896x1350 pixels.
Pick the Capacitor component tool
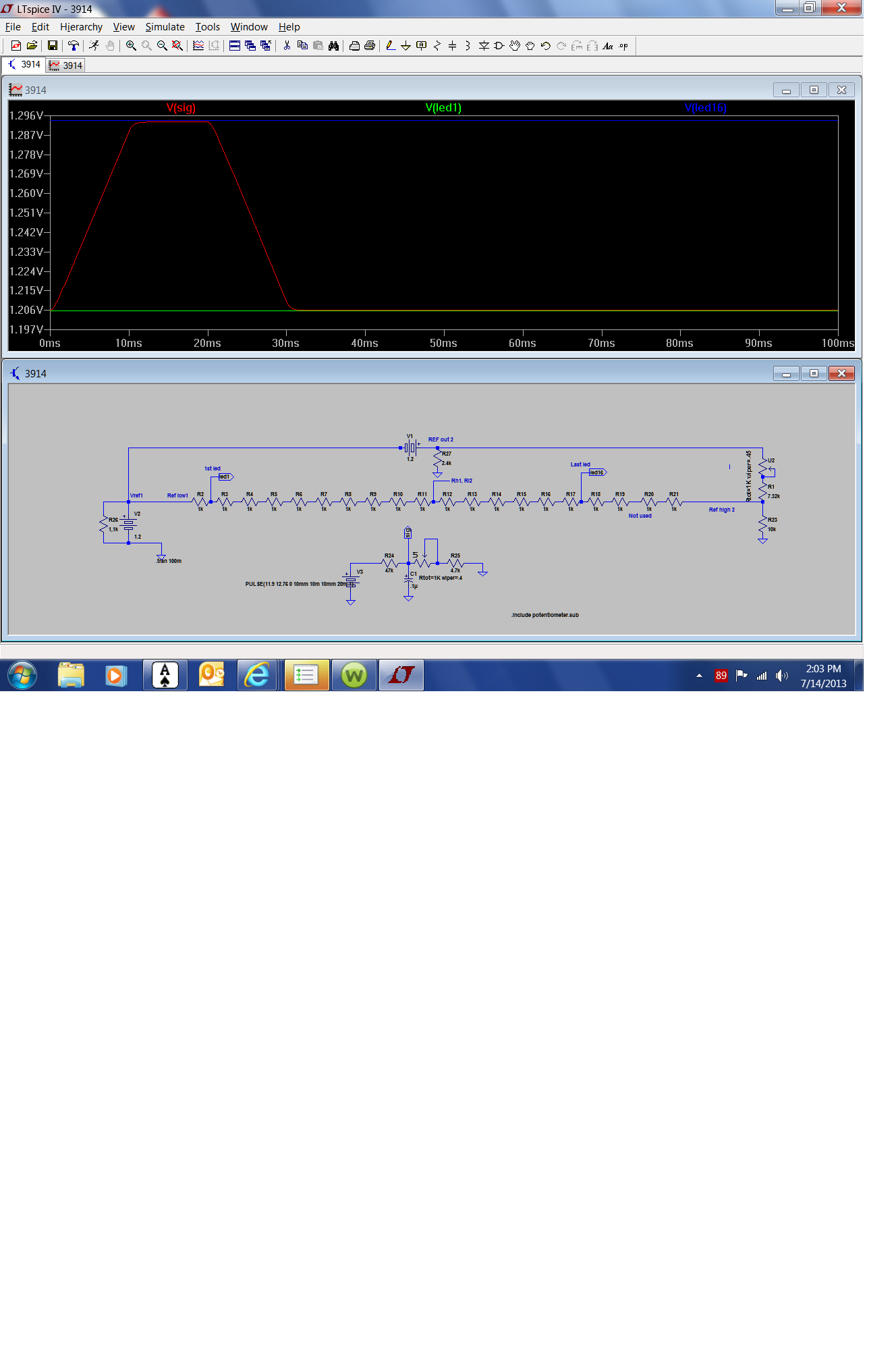click(x=452, y=46)
